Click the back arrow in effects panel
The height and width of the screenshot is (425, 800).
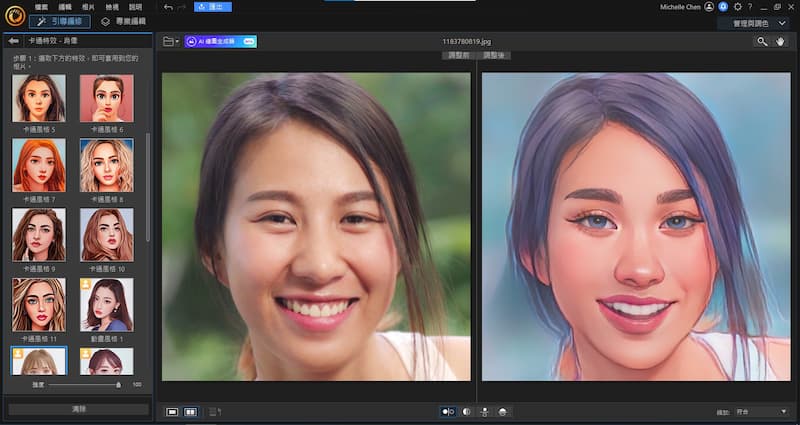14,42
